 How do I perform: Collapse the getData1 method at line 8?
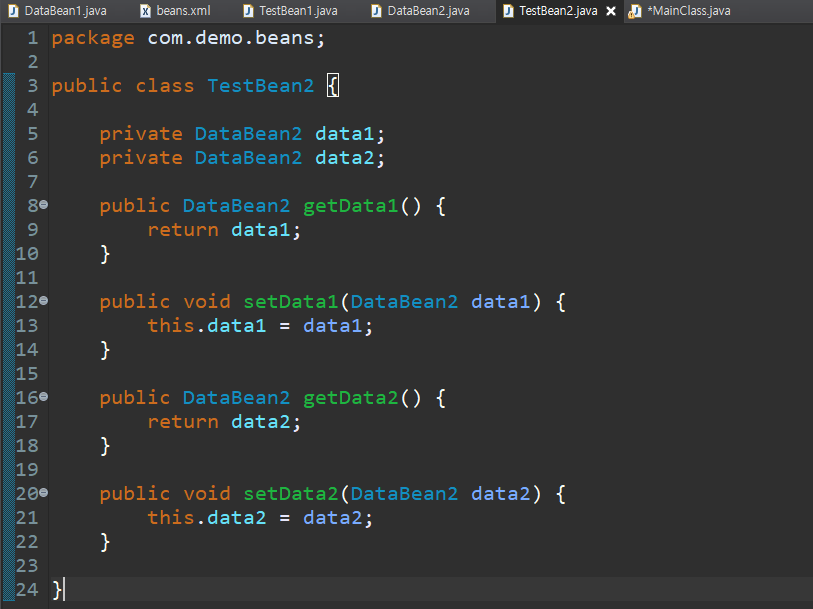[x=44, y=205]
